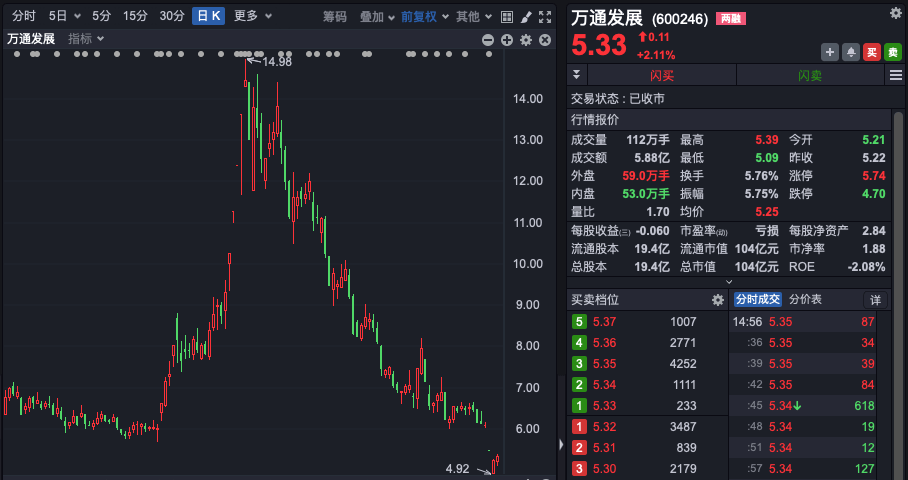
Task: Zoom in chart with plus icon
Action: pyautogui.click(x=507, y=40)
